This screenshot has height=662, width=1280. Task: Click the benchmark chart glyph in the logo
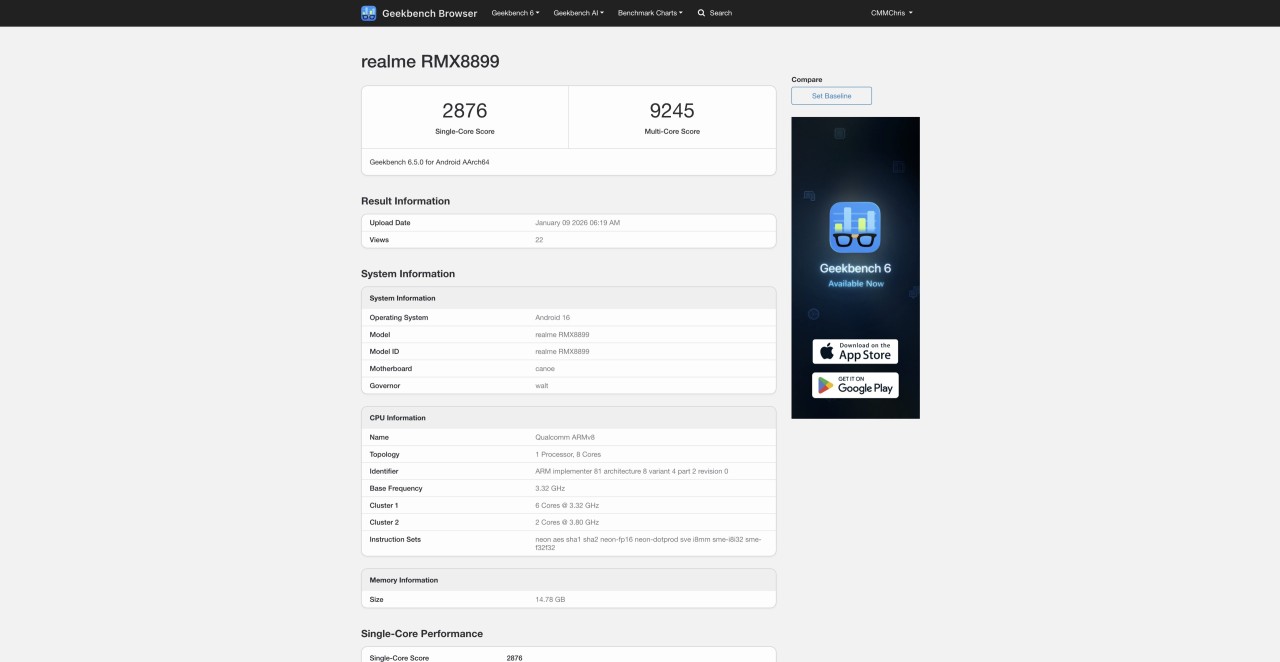(368, 12)
